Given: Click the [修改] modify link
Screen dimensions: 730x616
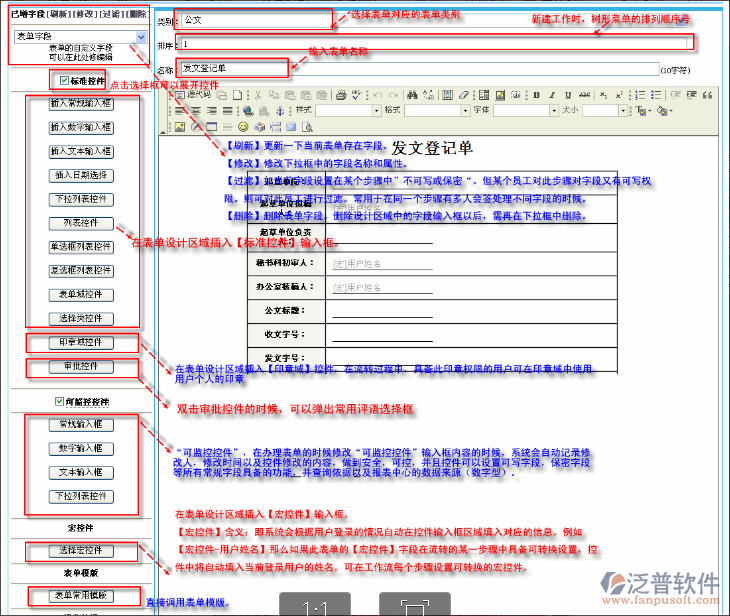Looking at the screenshot, I should point(85,14).
